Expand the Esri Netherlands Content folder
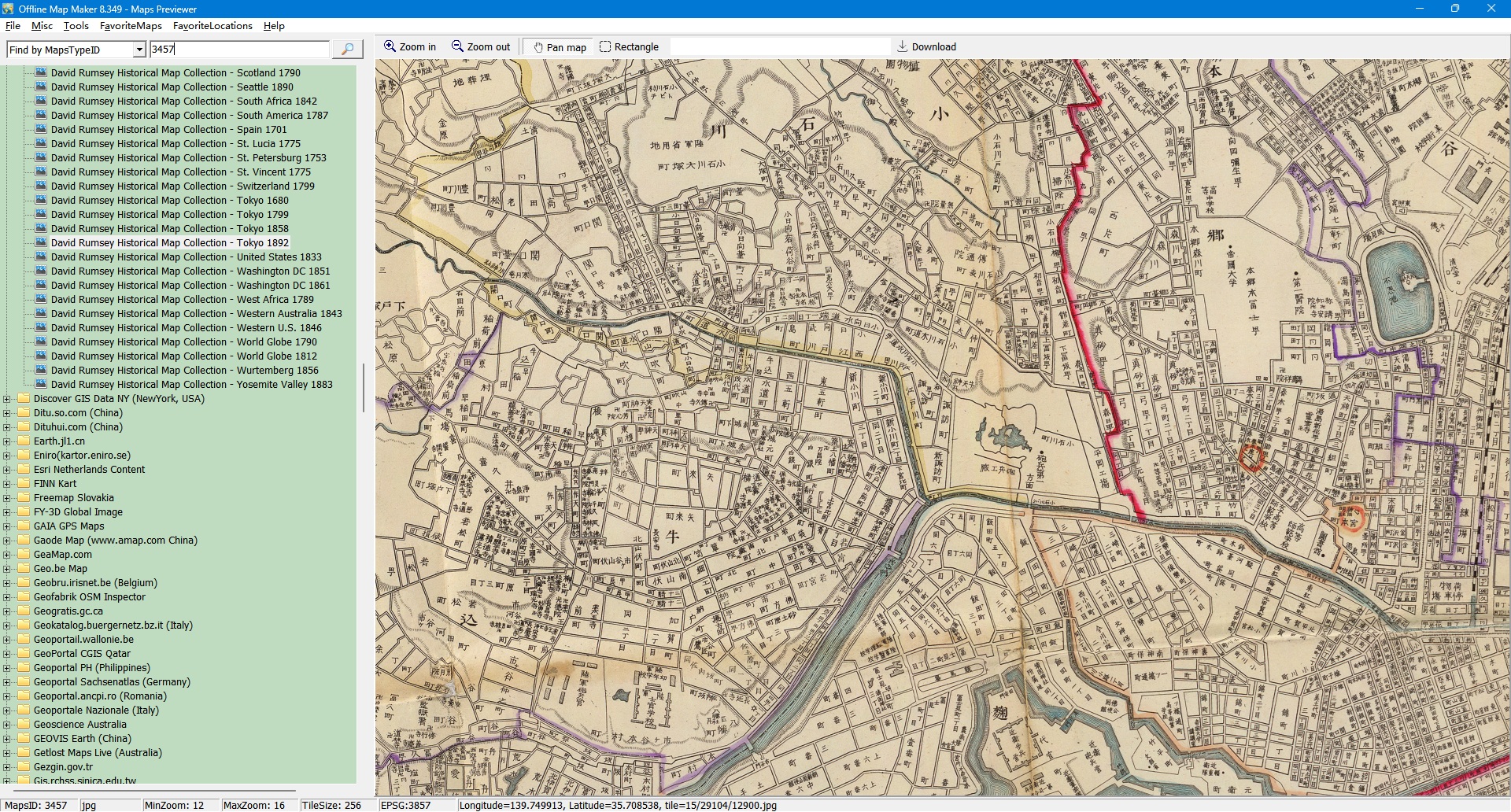Screen dimensions: 1511x812 pyautogui.click(x=7, y=470)
